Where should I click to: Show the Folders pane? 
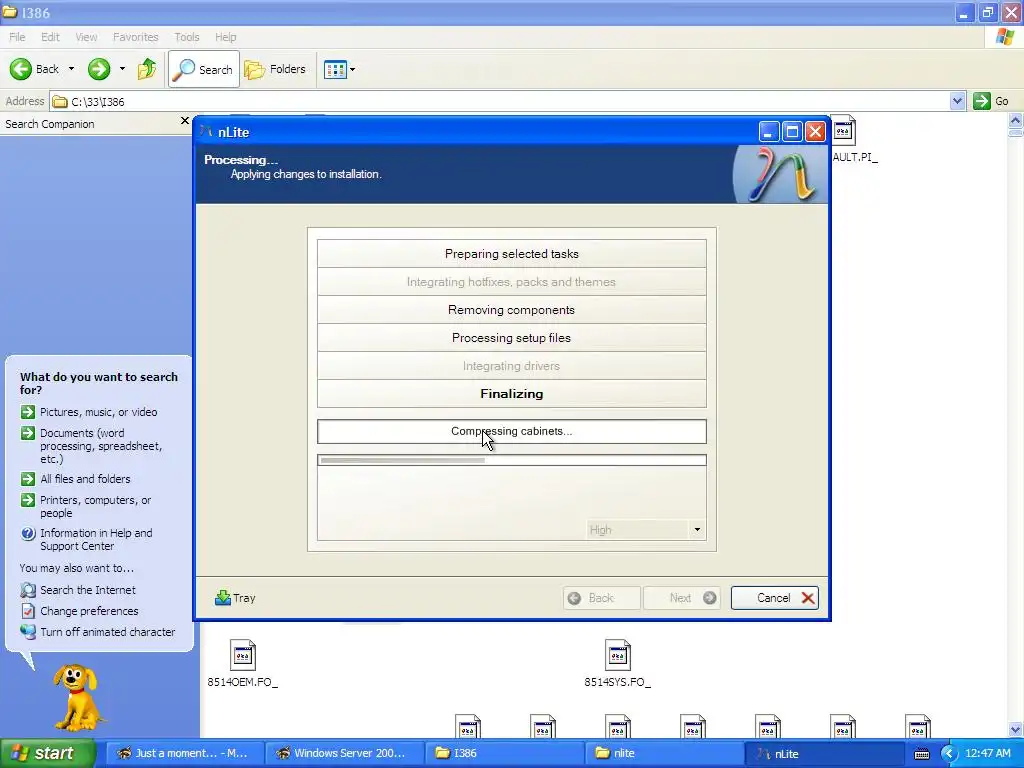click(x=275, y=69)
